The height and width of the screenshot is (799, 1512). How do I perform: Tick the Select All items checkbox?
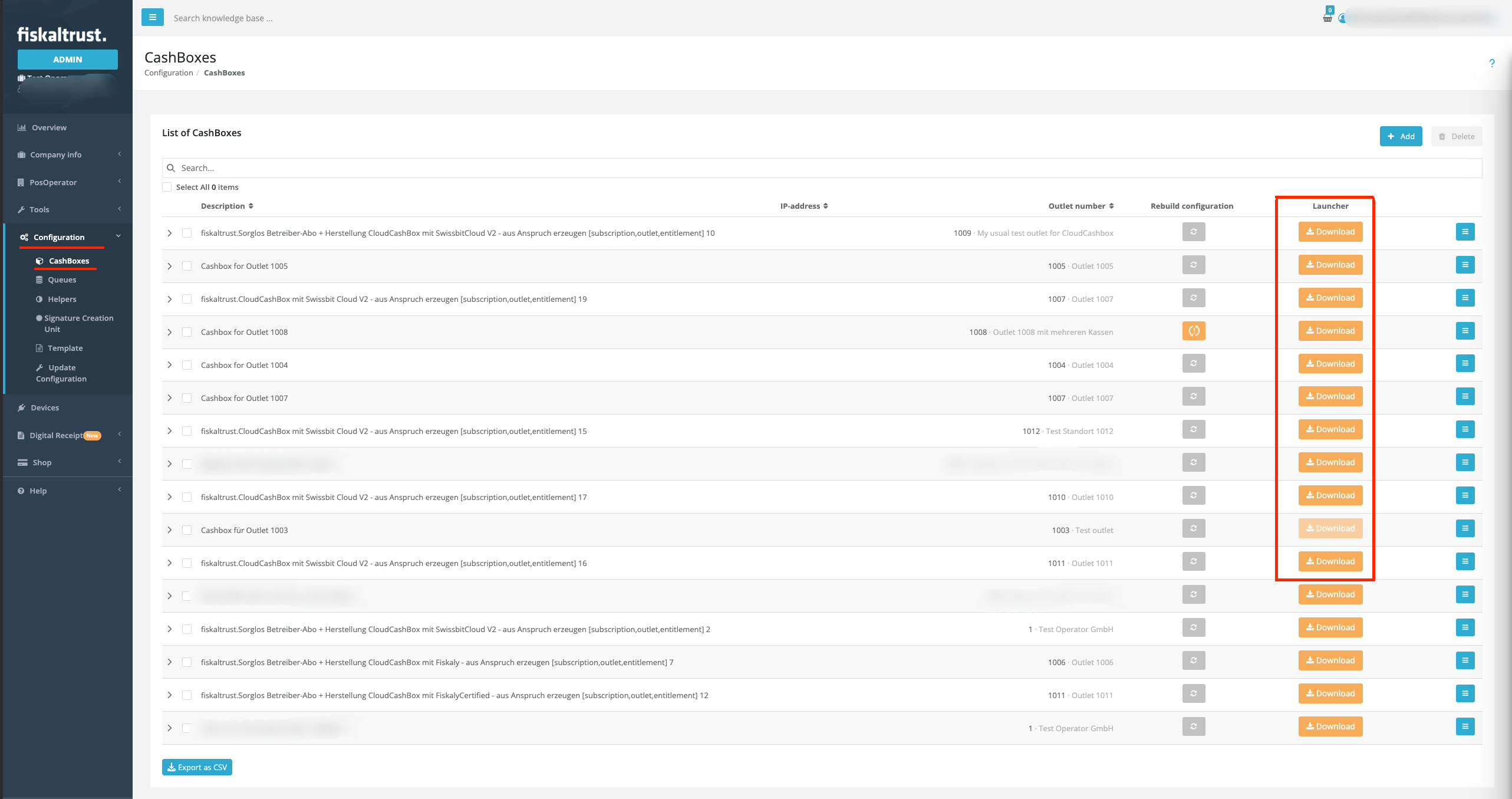(167, 187)
